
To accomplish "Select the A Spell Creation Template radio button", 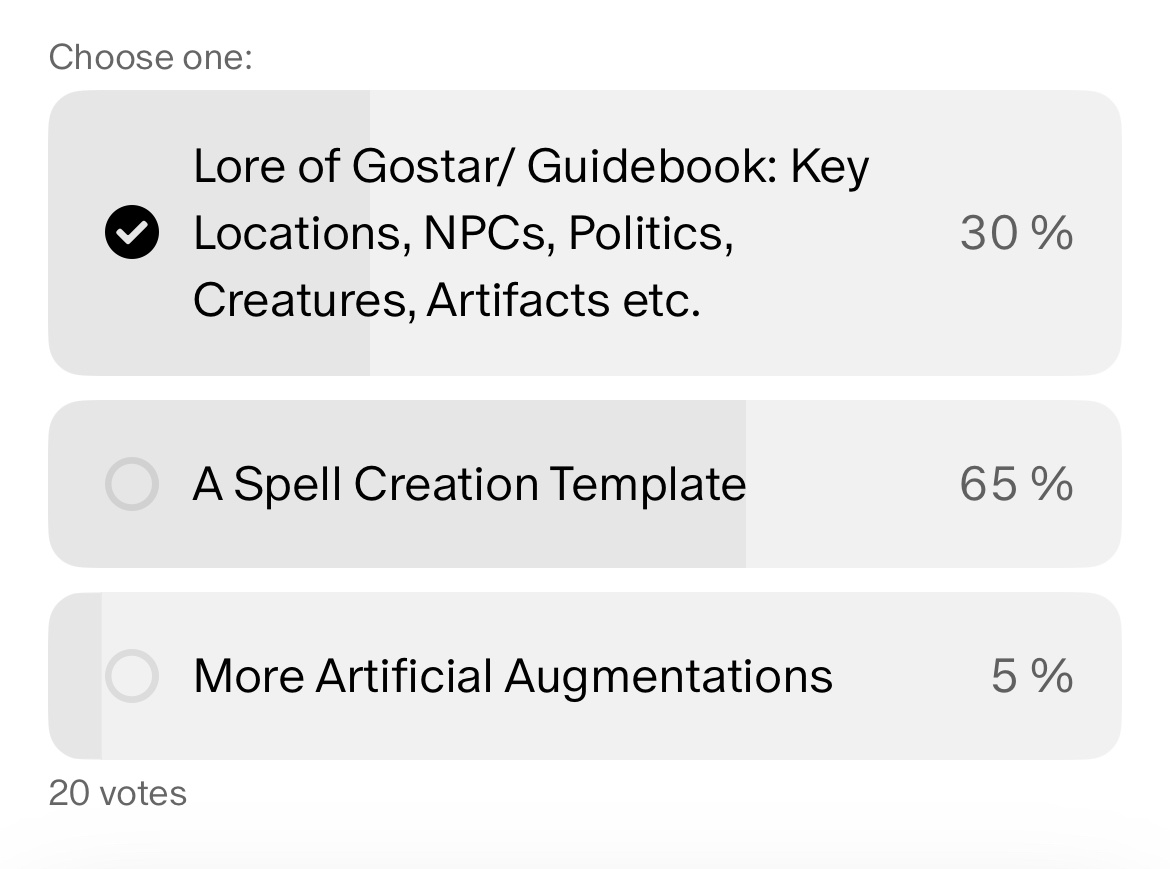I will point(132,484).
